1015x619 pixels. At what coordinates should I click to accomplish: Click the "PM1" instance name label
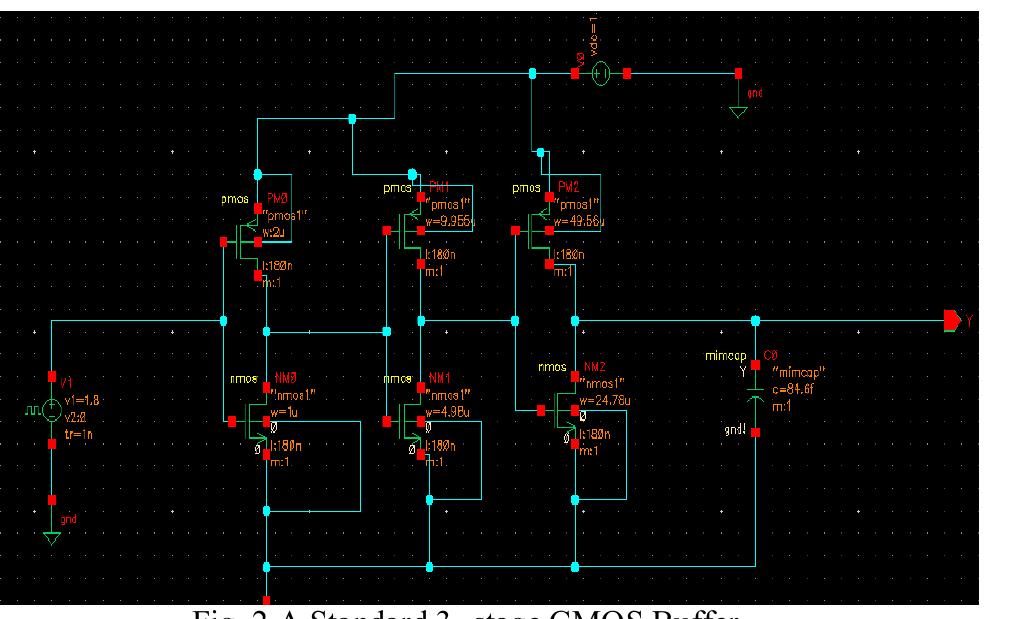pyautogui.click(x=440, y=187)
